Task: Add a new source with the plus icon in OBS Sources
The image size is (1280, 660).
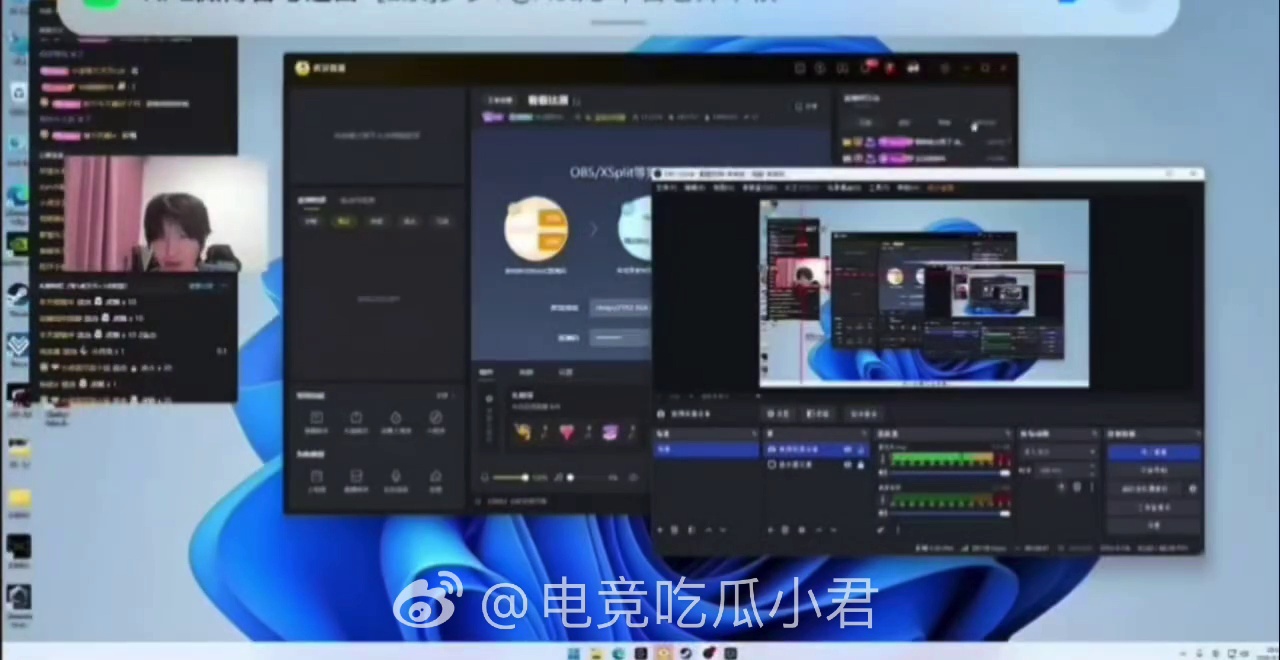Action: click(x=769, y=529)
